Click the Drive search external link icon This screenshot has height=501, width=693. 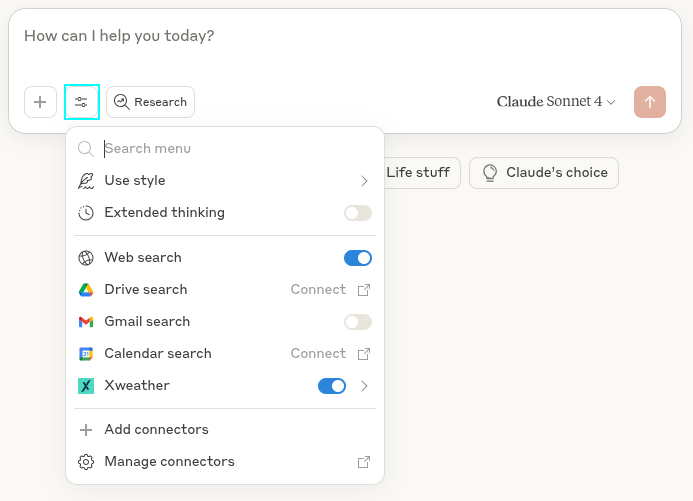pos(364,290)
